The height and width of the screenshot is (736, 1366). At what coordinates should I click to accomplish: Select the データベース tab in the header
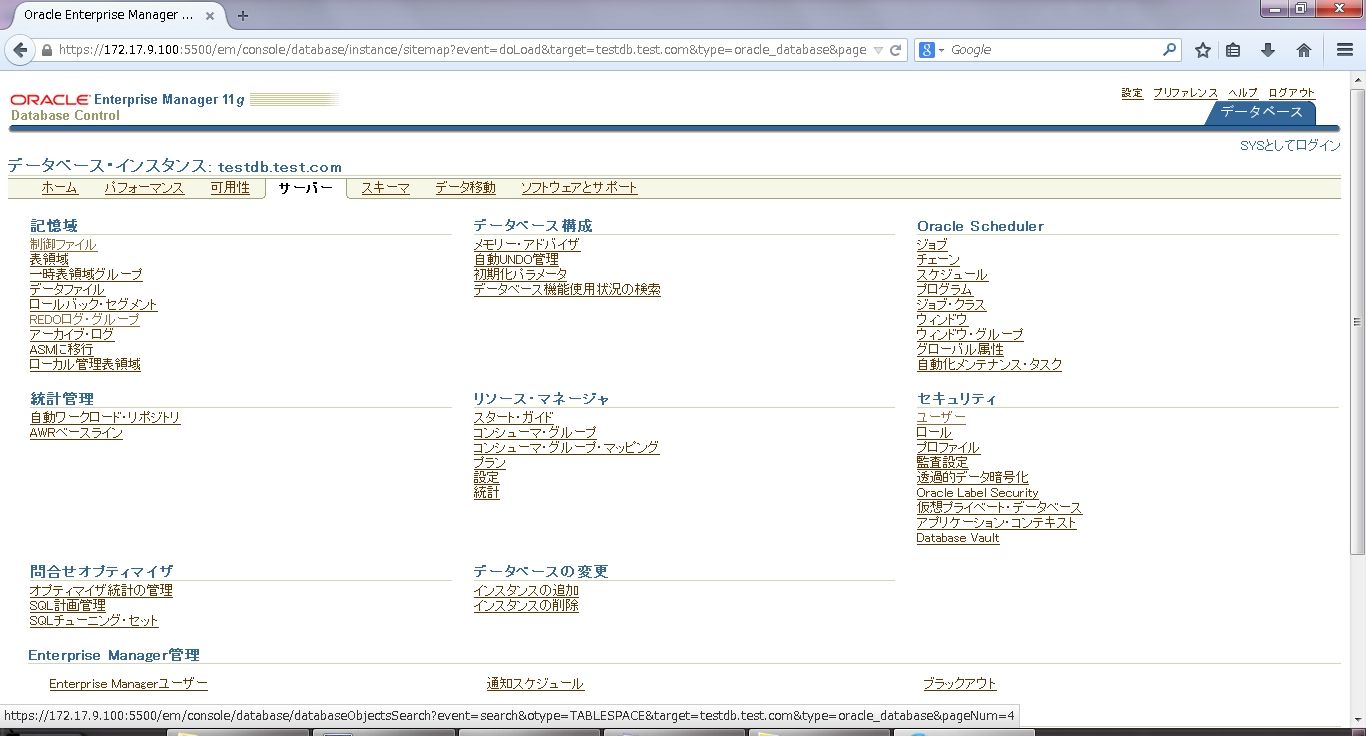click(1262, 112)
